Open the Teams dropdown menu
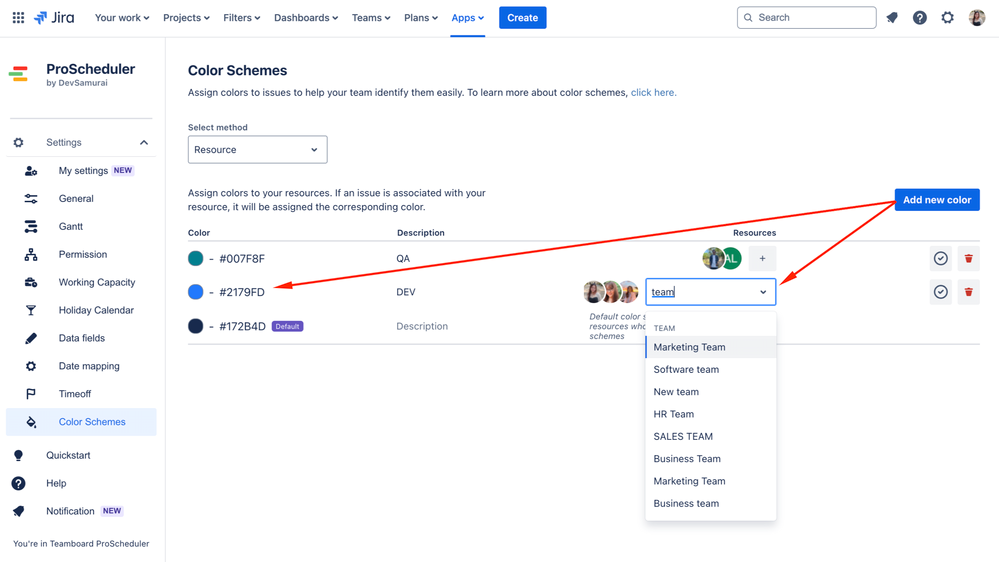 pos(371,18)
